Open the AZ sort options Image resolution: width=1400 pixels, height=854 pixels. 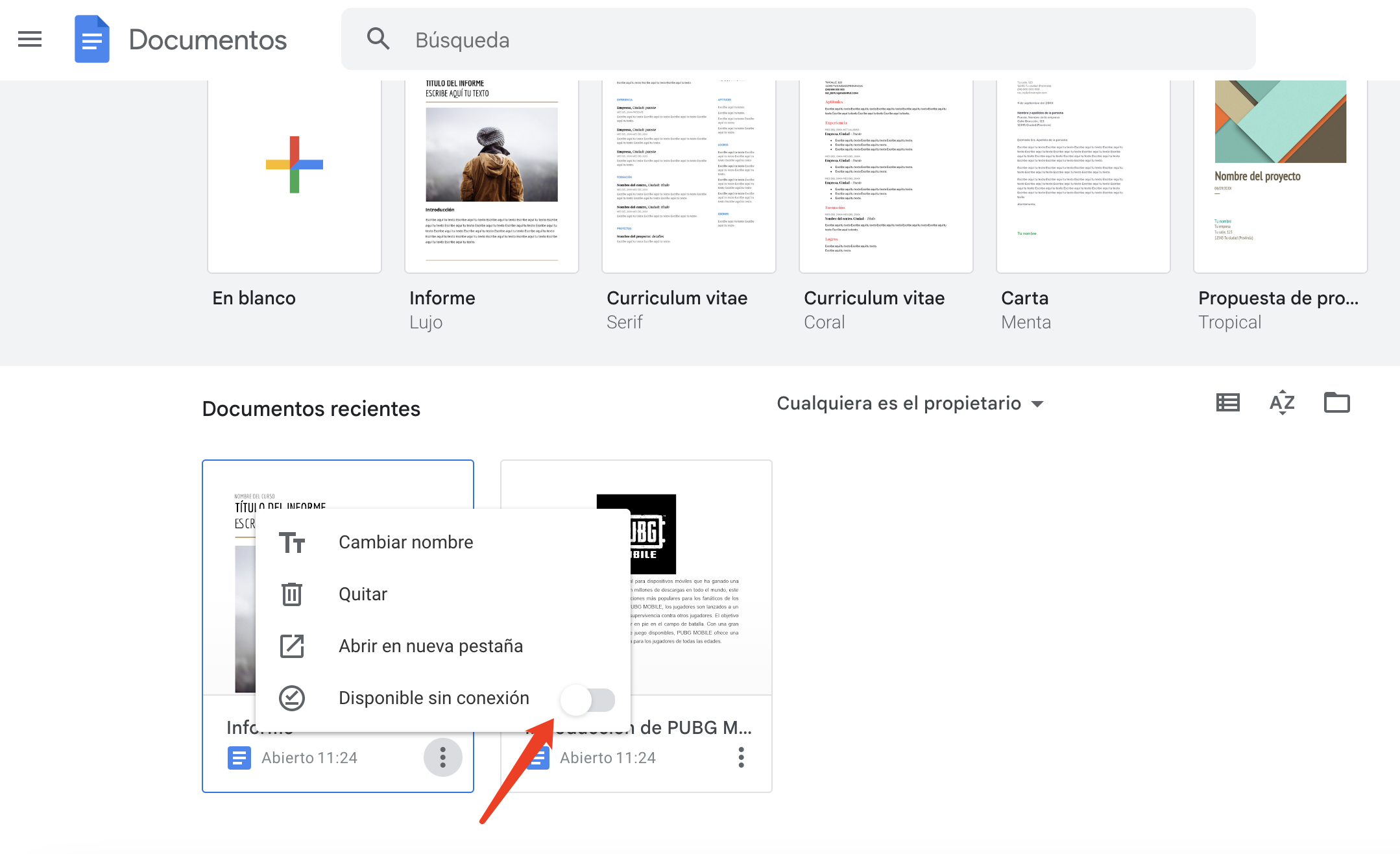click(x=1282, y=403)
